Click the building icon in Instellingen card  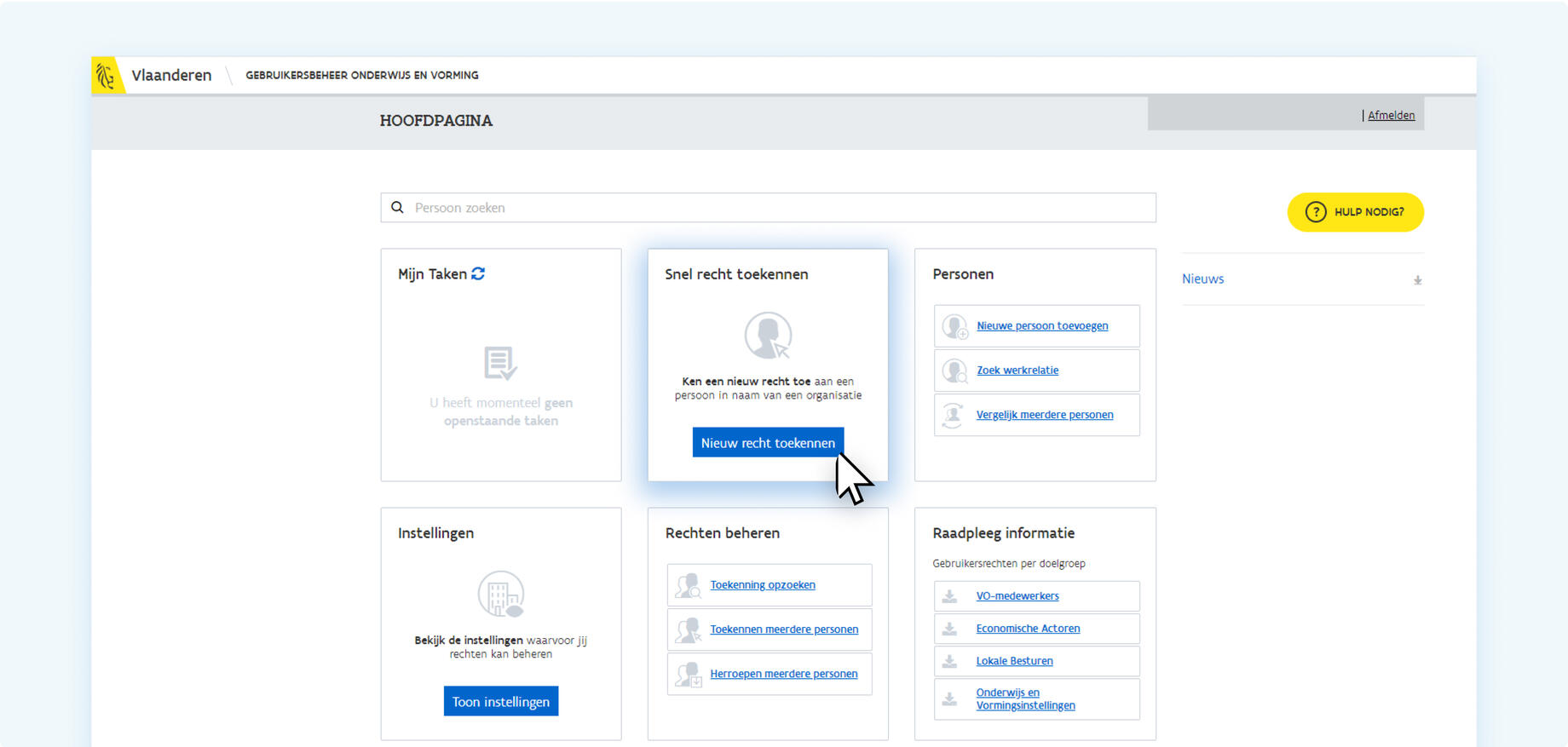tap(501, 594)
